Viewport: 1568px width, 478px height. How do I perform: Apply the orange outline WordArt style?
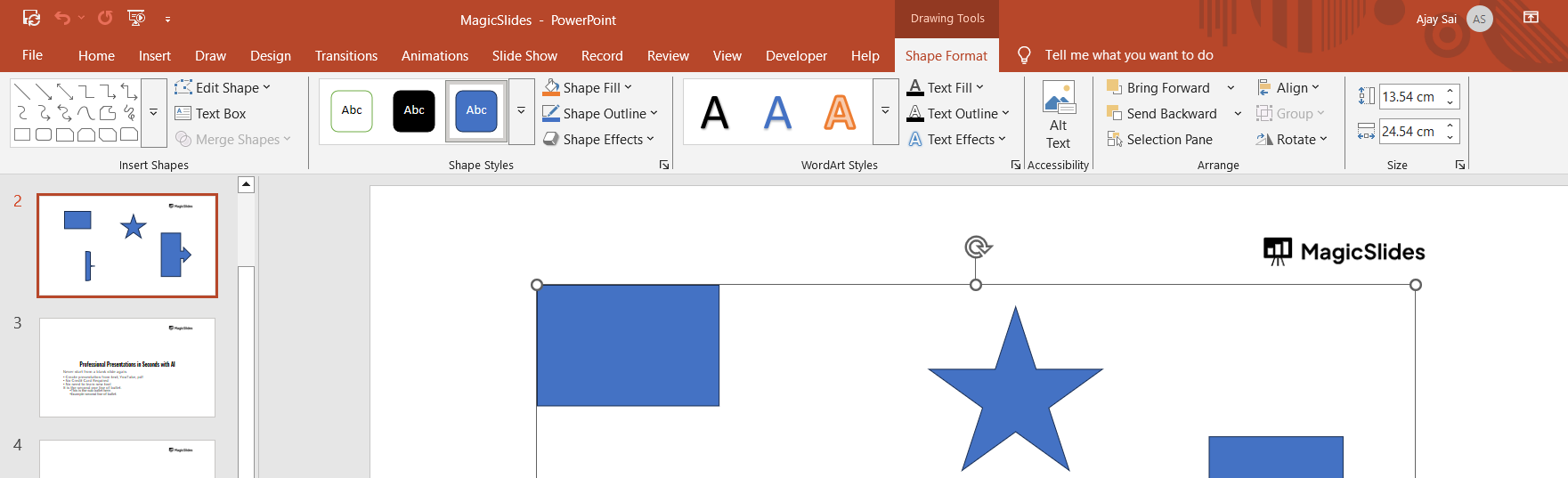(x=840, y=112)
